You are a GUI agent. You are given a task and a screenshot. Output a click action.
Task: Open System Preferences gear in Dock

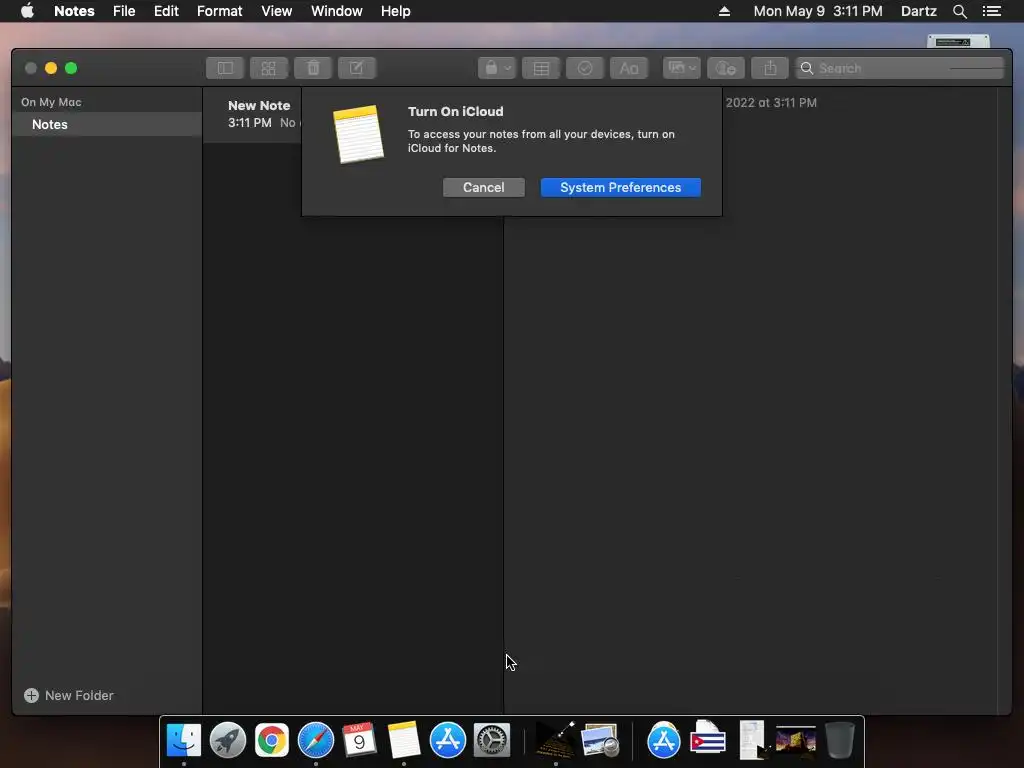(x=492, y=740)
